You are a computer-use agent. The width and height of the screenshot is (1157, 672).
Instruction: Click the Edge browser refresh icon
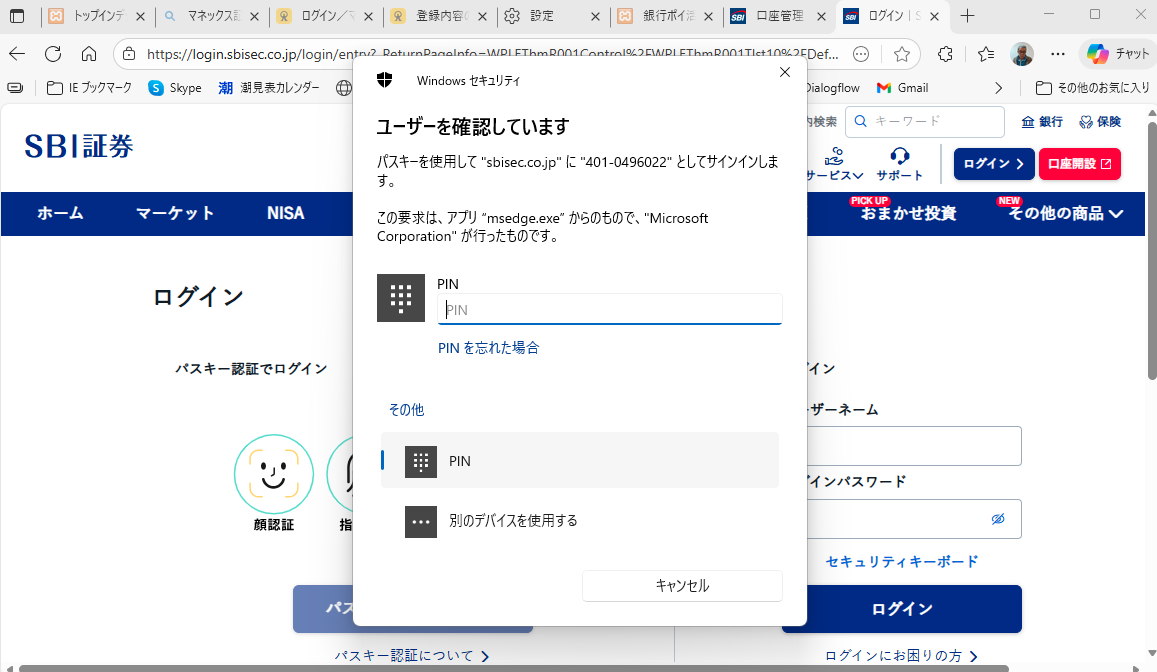click(x=53, y=54)
